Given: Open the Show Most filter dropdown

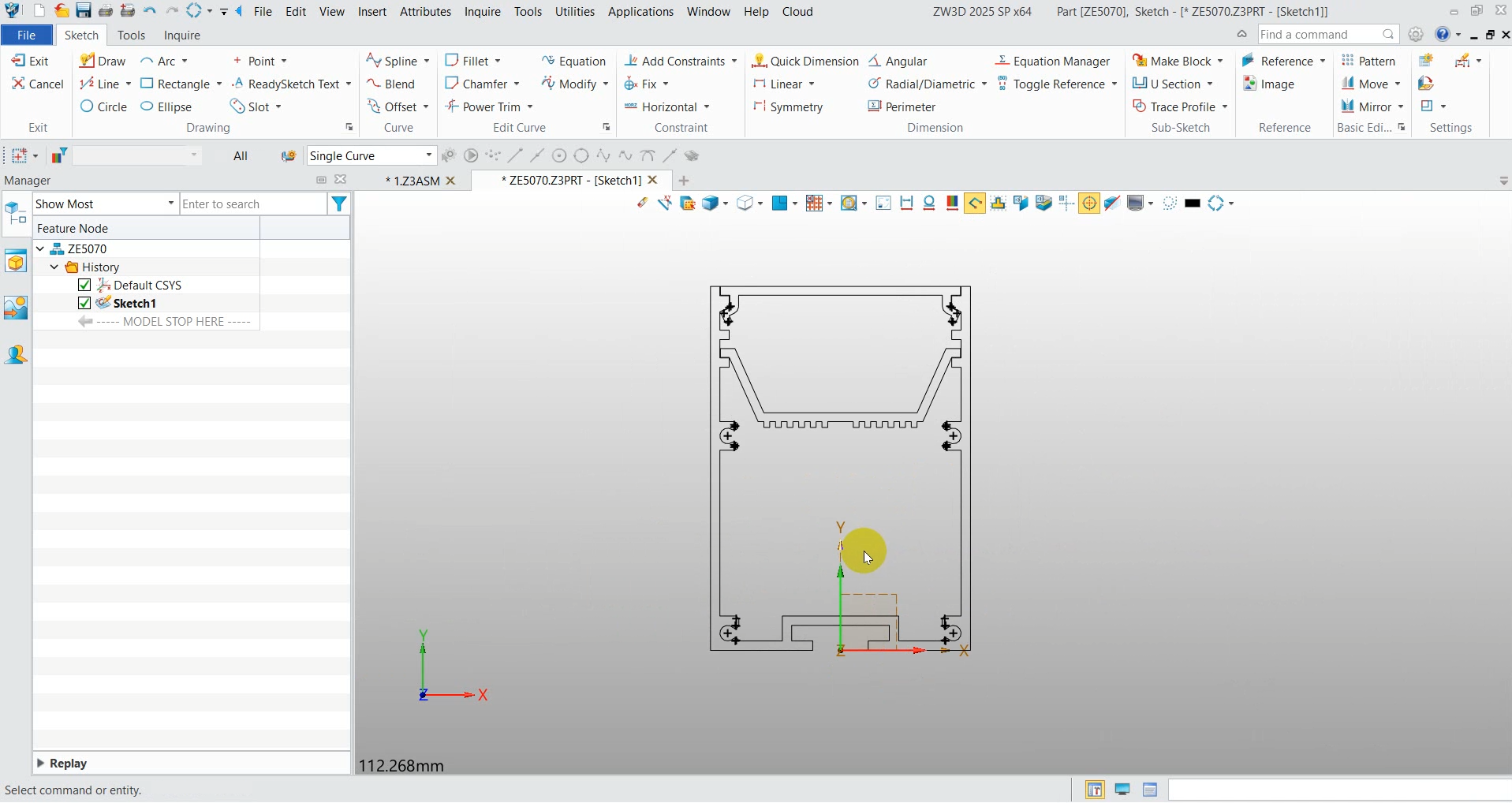Looking at the screenshot, I should (170, 204).
